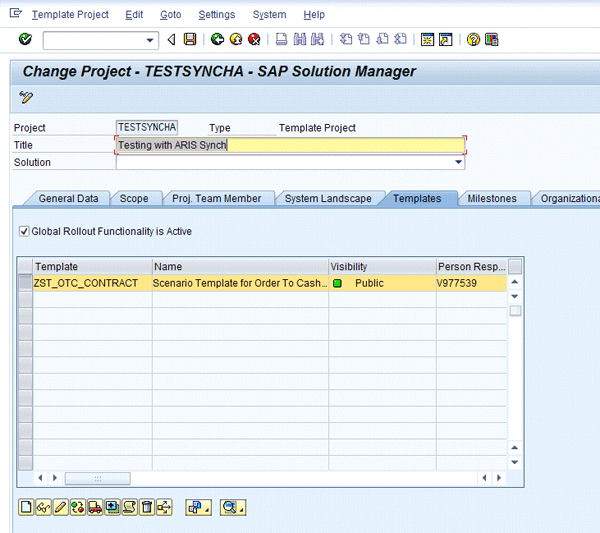Click the green checkmark Enter icon
Viewport: 600px width, 533px height.
pyautogui.click(x=25, y=39)
